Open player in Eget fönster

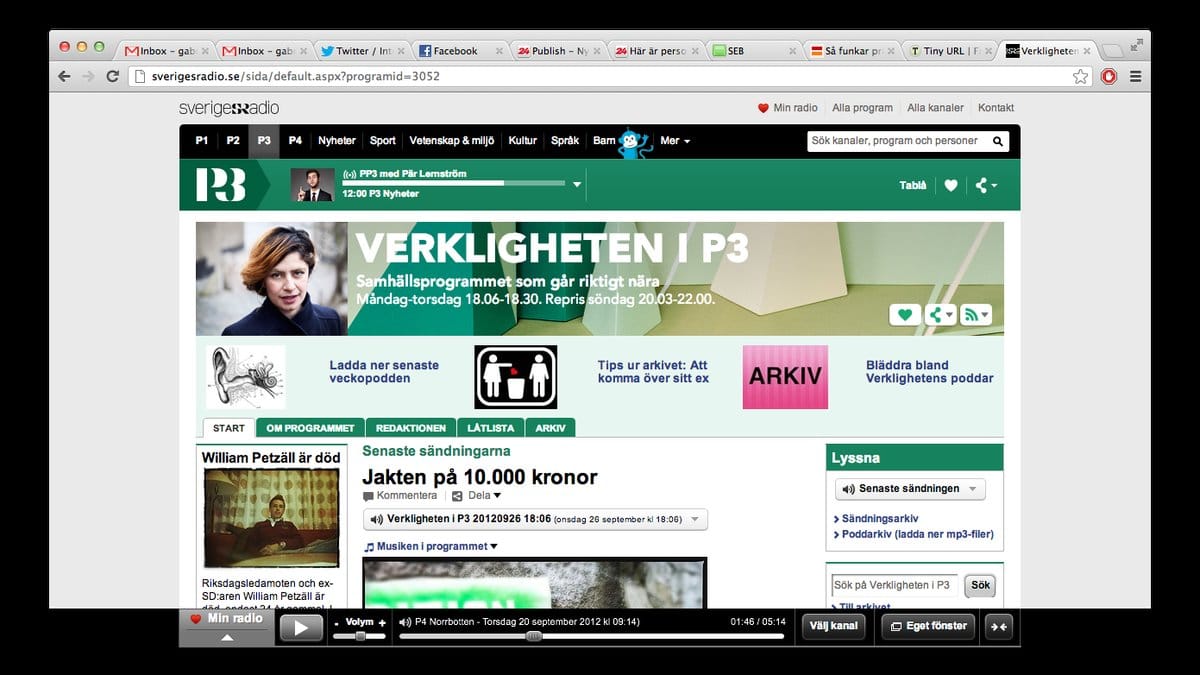(928, 626)
